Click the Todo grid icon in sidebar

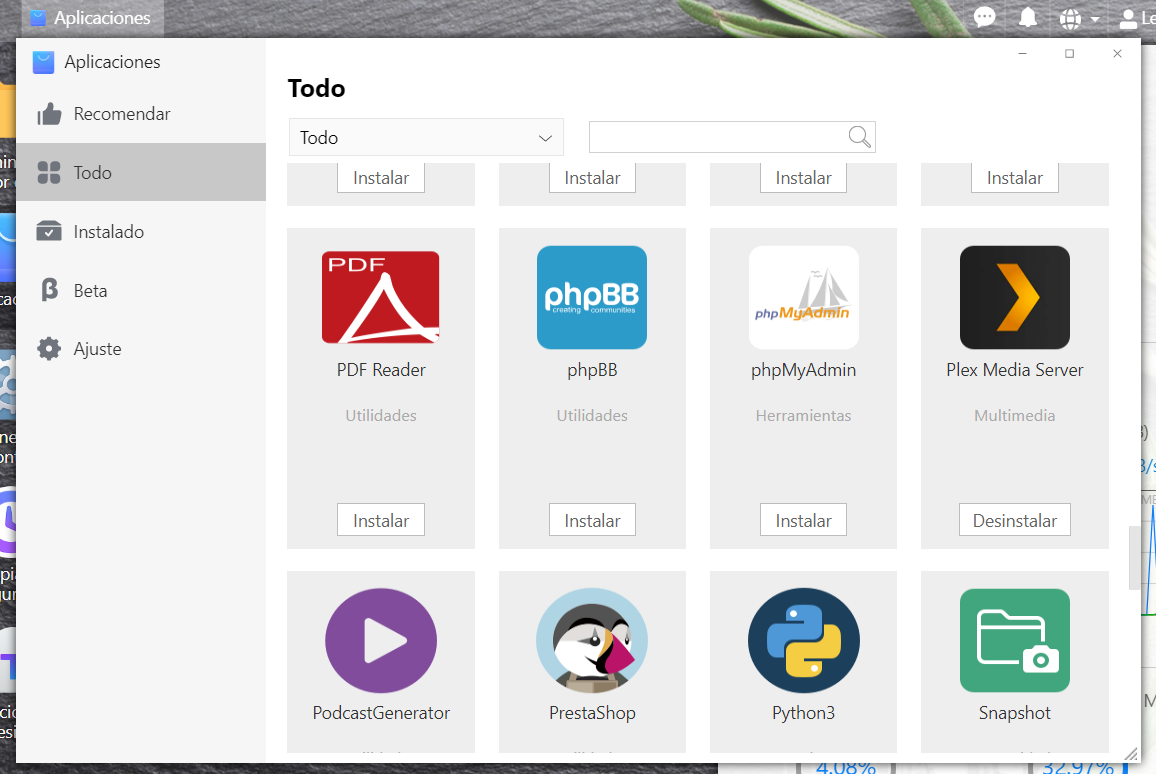pos(49,172)
